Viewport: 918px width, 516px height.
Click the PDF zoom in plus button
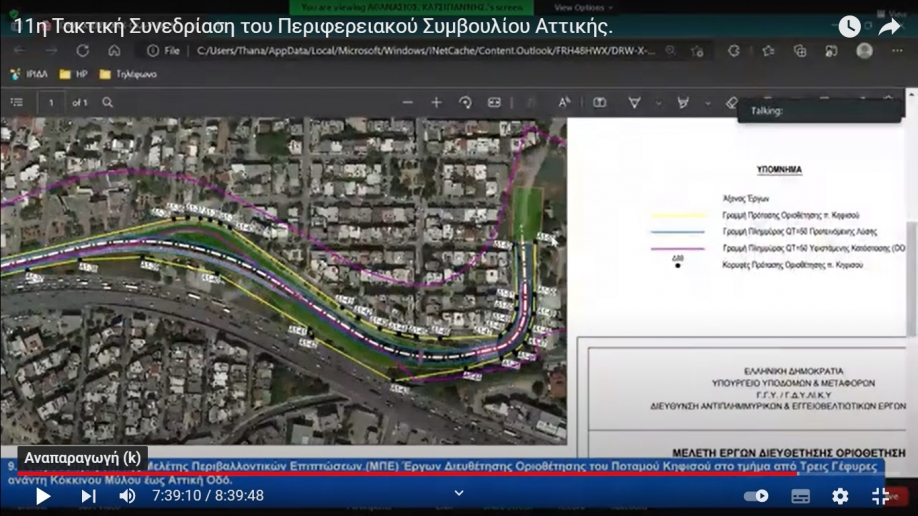tap(436, 102)
